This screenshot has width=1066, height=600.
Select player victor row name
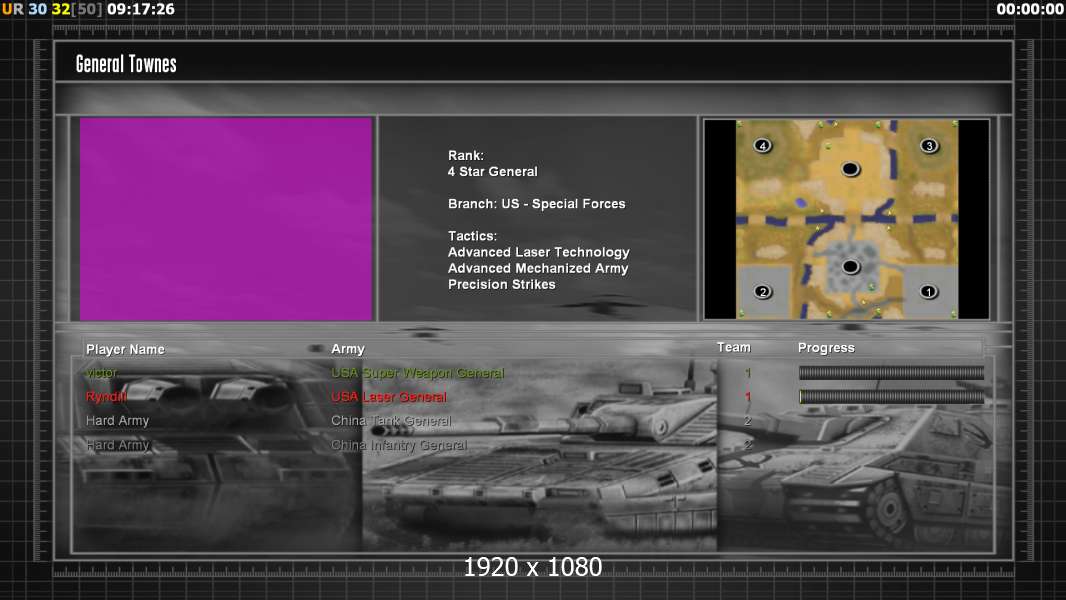click(x=101, y=372)
